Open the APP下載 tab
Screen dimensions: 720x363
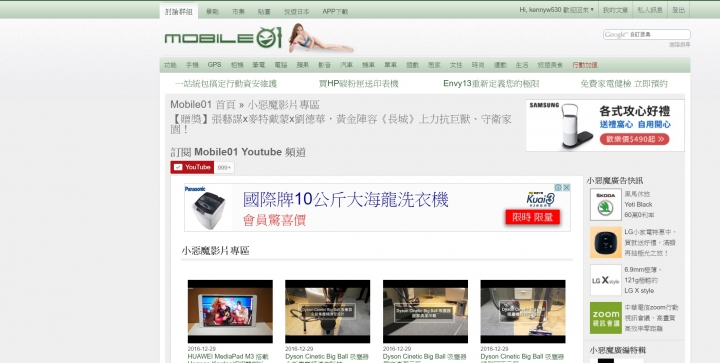pos(335,11)
